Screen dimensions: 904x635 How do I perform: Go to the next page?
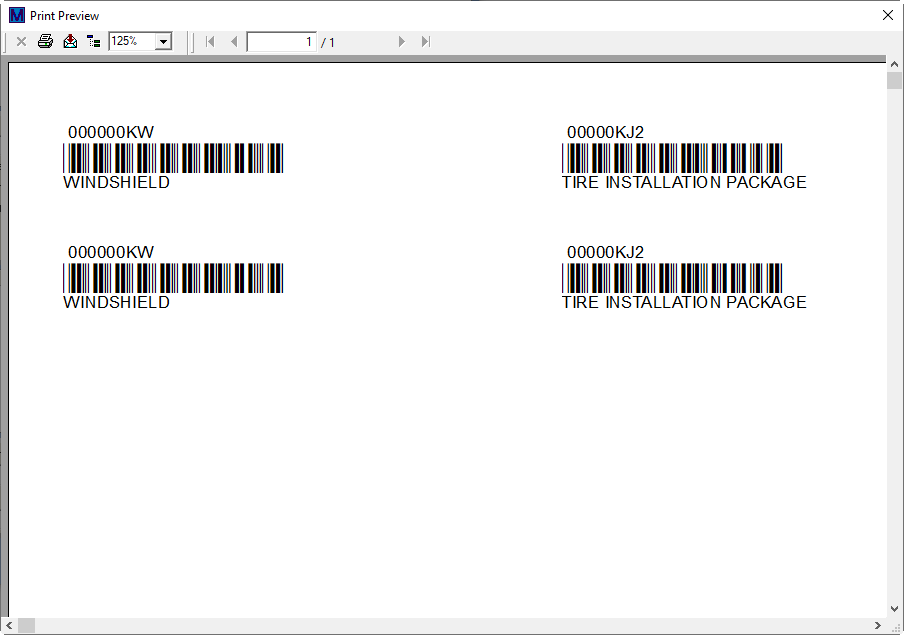402,41
